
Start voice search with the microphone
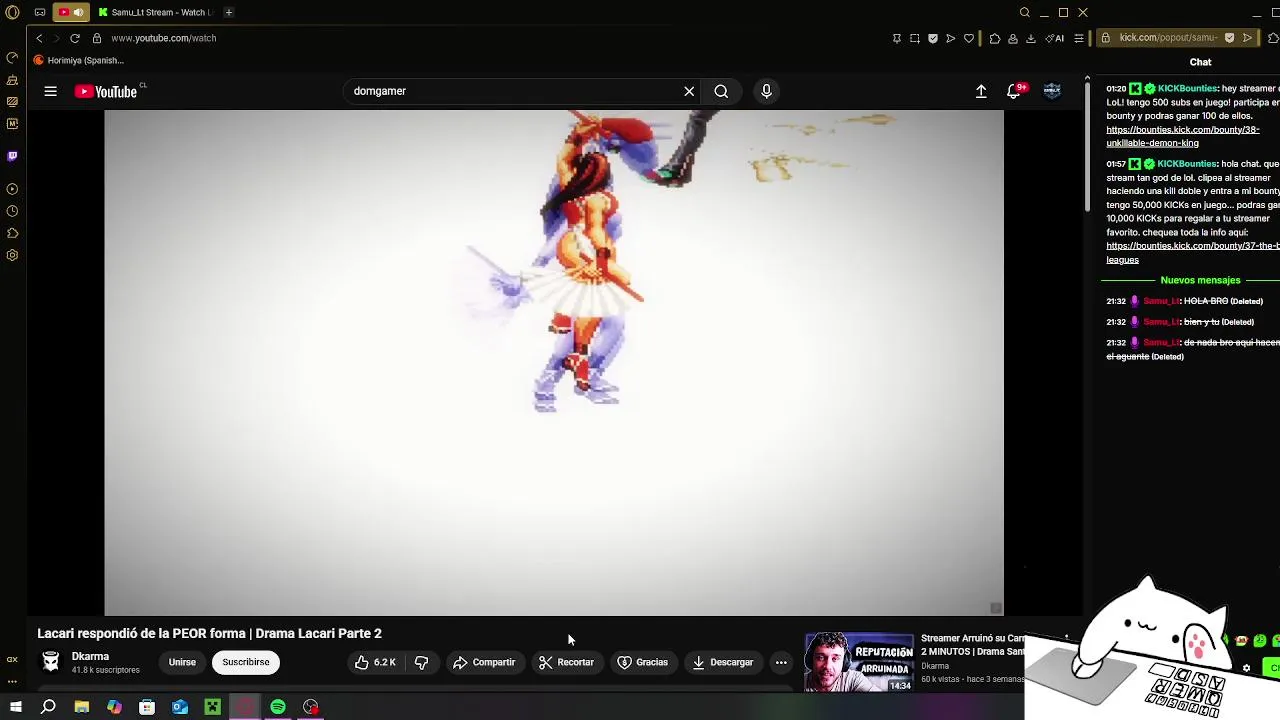pos(766,91)
